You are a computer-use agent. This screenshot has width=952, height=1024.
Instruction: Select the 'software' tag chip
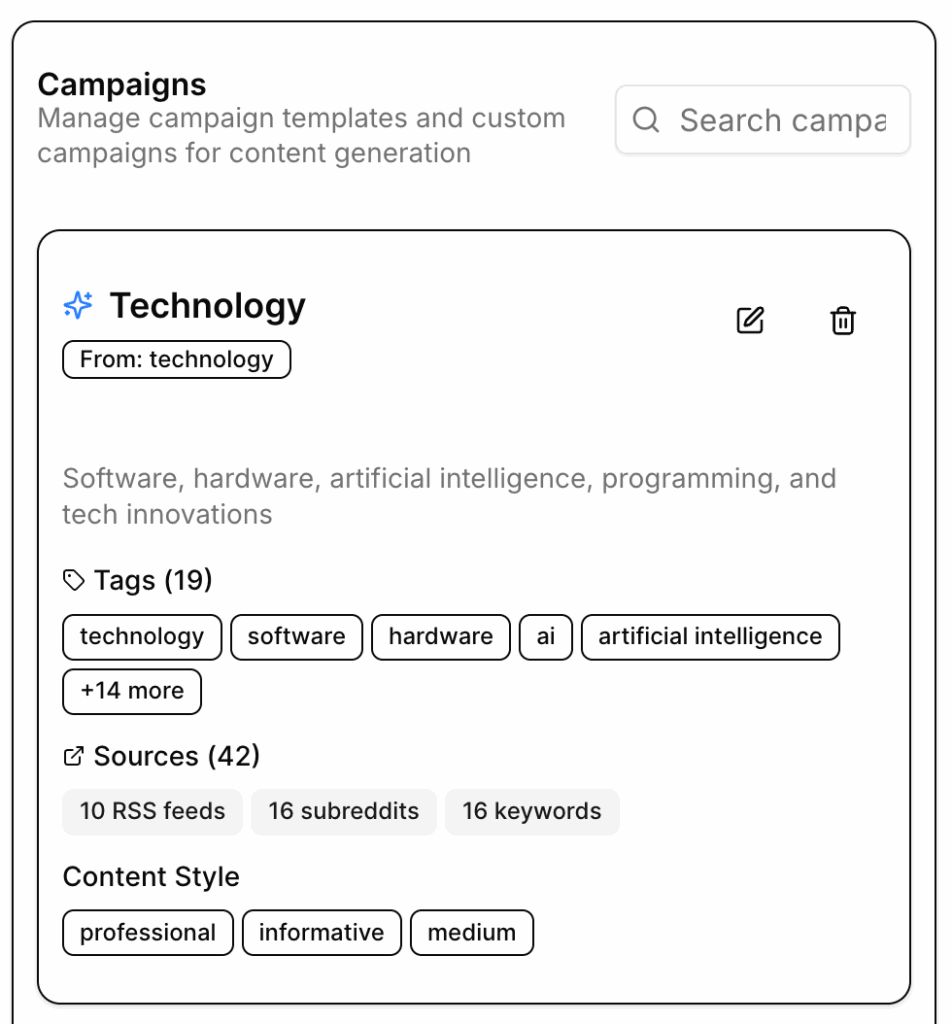click(296, 637)
